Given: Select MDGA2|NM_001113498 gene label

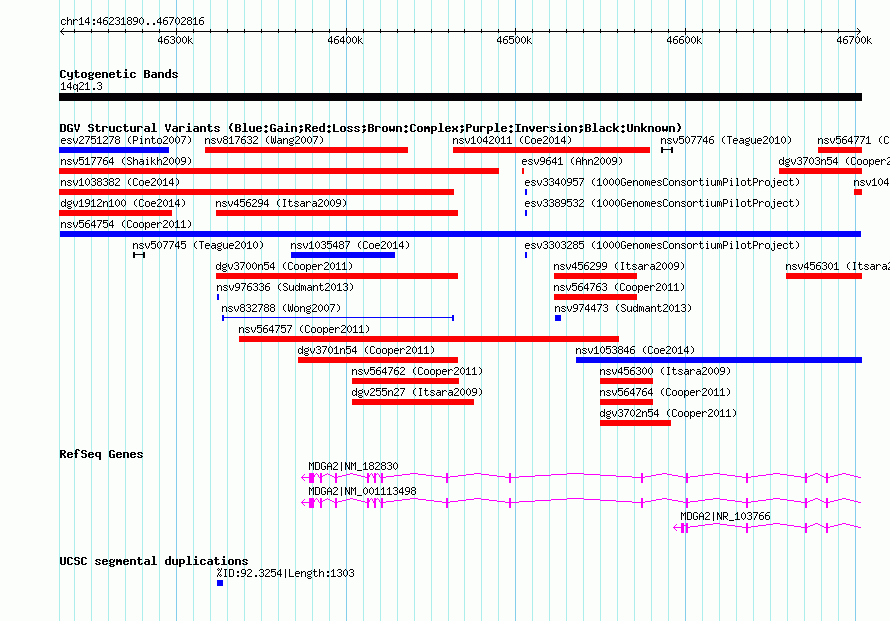Looking at the screenshot, I should 362,491.
